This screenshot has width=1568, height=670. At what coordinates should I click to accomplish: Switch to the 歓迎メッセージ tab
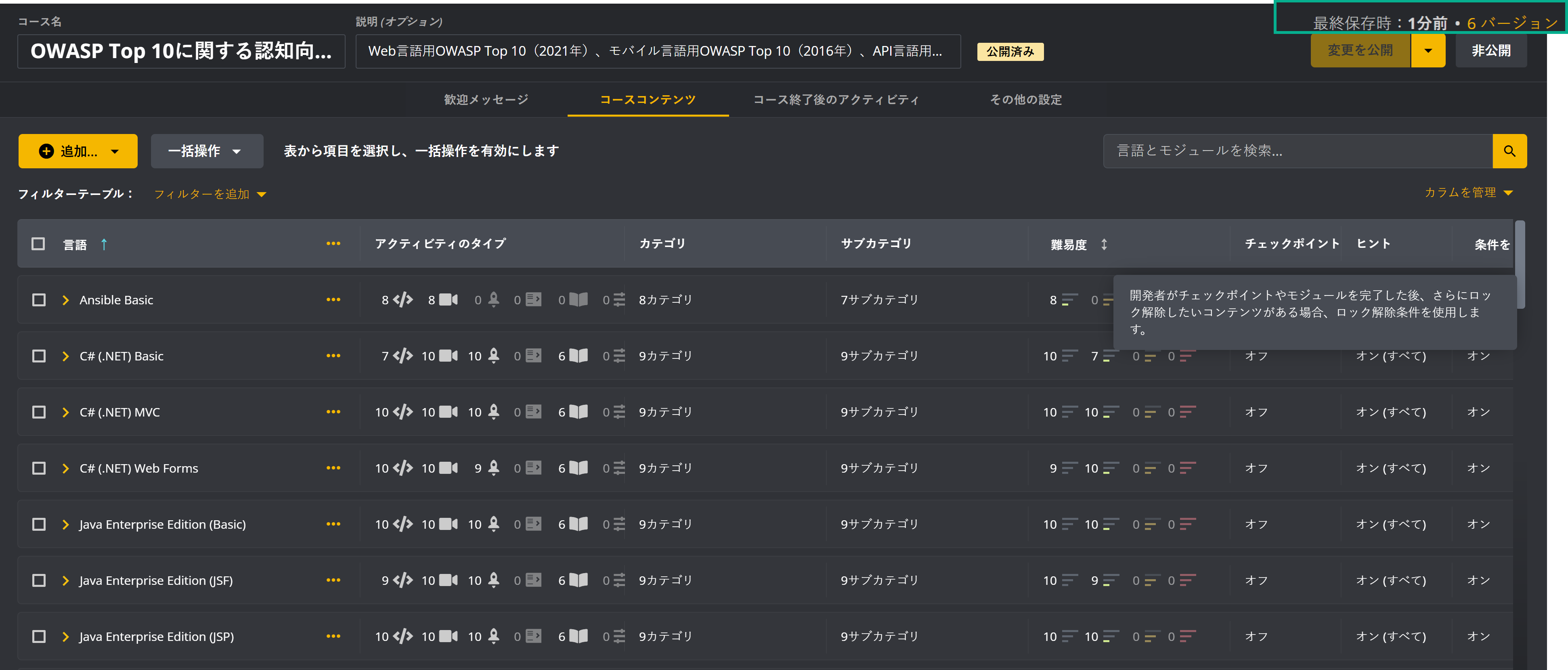click(486, 99)
